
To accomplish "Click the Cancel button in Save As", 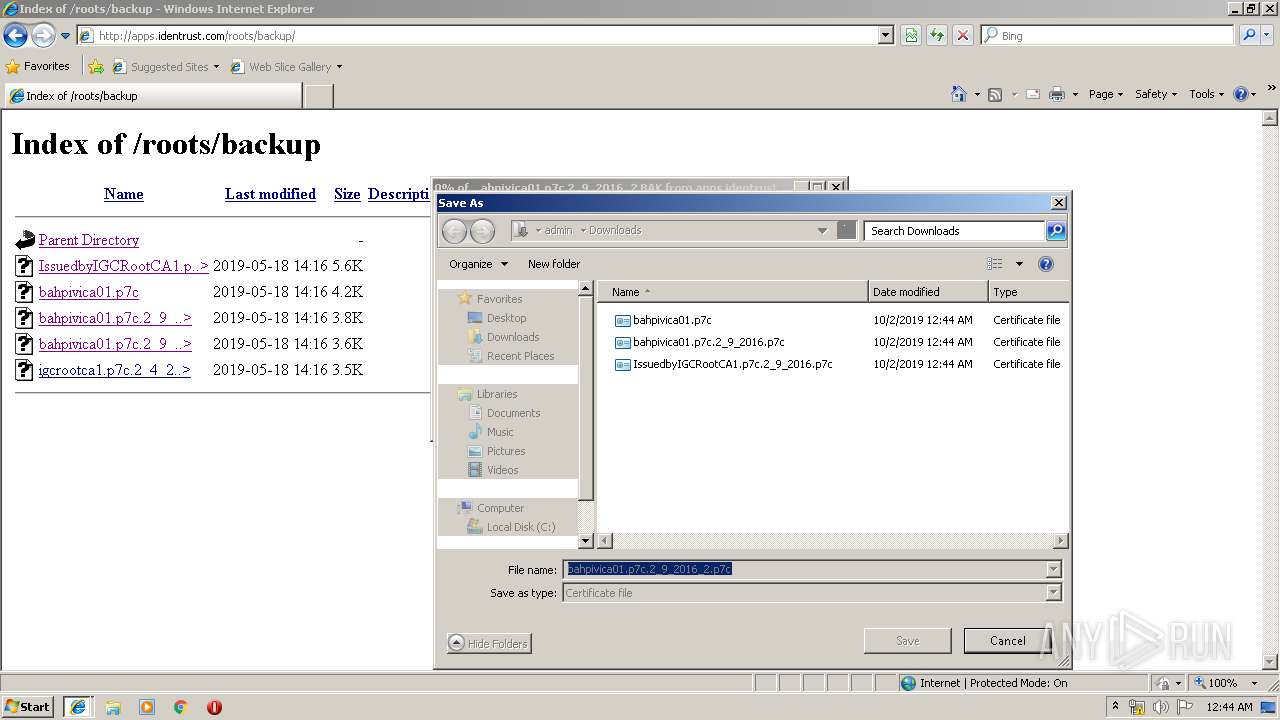I will pos(1007,641).
